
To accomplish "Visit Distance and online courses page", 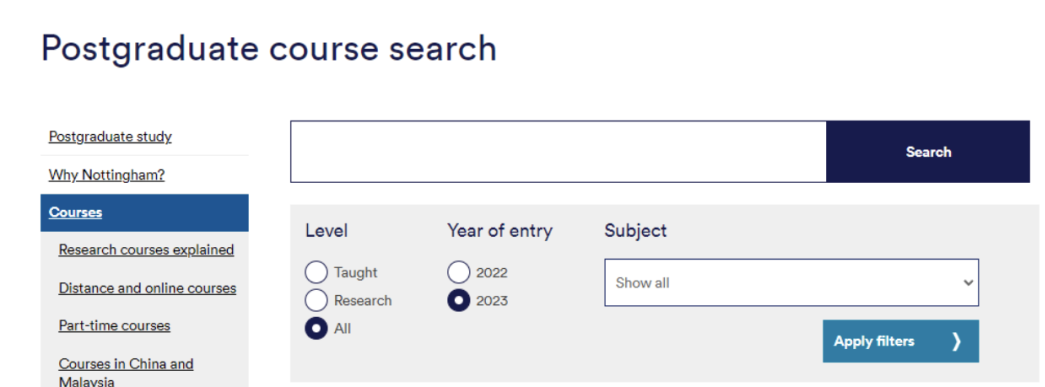I will click(147, 288).
